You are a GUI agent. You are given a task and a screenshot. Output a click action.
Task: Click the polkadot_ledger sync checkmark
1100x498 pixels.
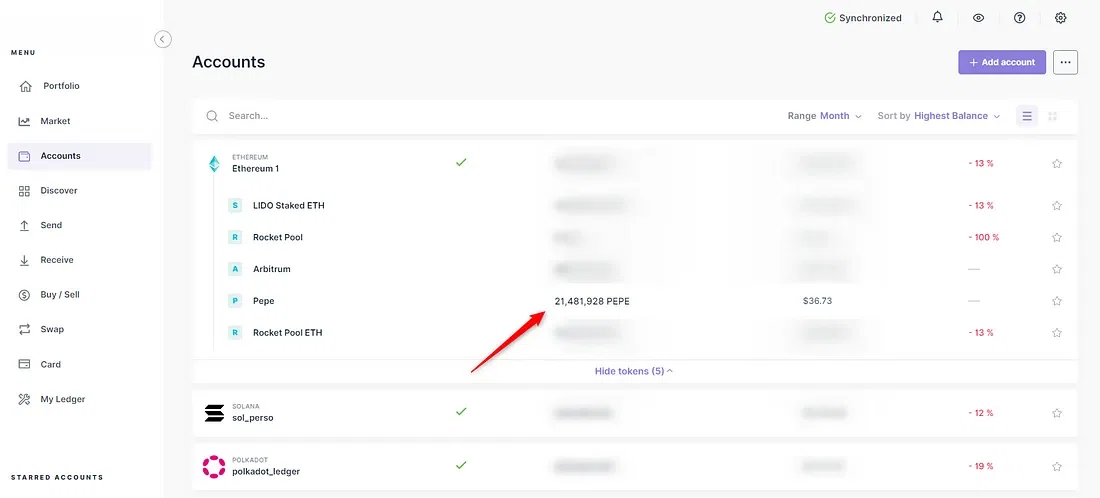pyautogui.click(x=461, y=464)
